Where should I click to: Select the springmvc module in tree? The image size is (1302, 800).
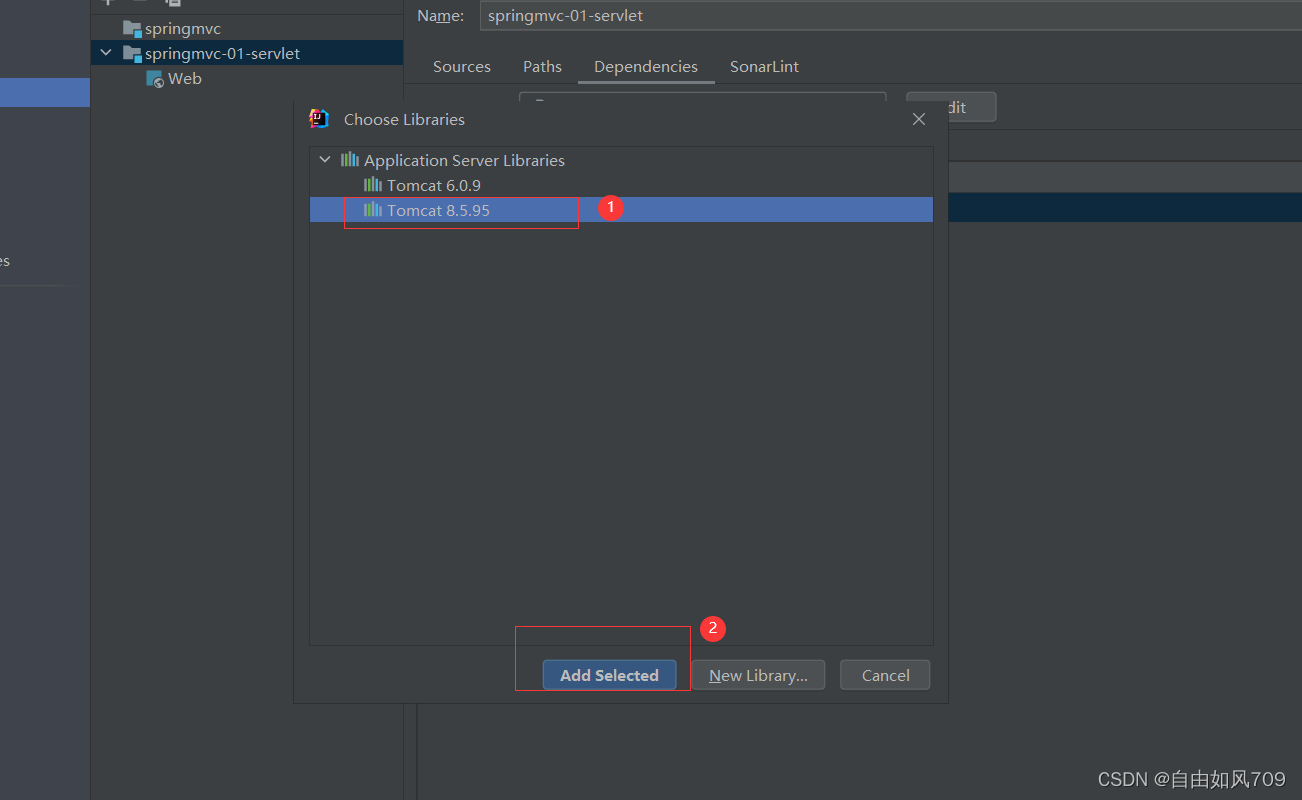[247, 29]
